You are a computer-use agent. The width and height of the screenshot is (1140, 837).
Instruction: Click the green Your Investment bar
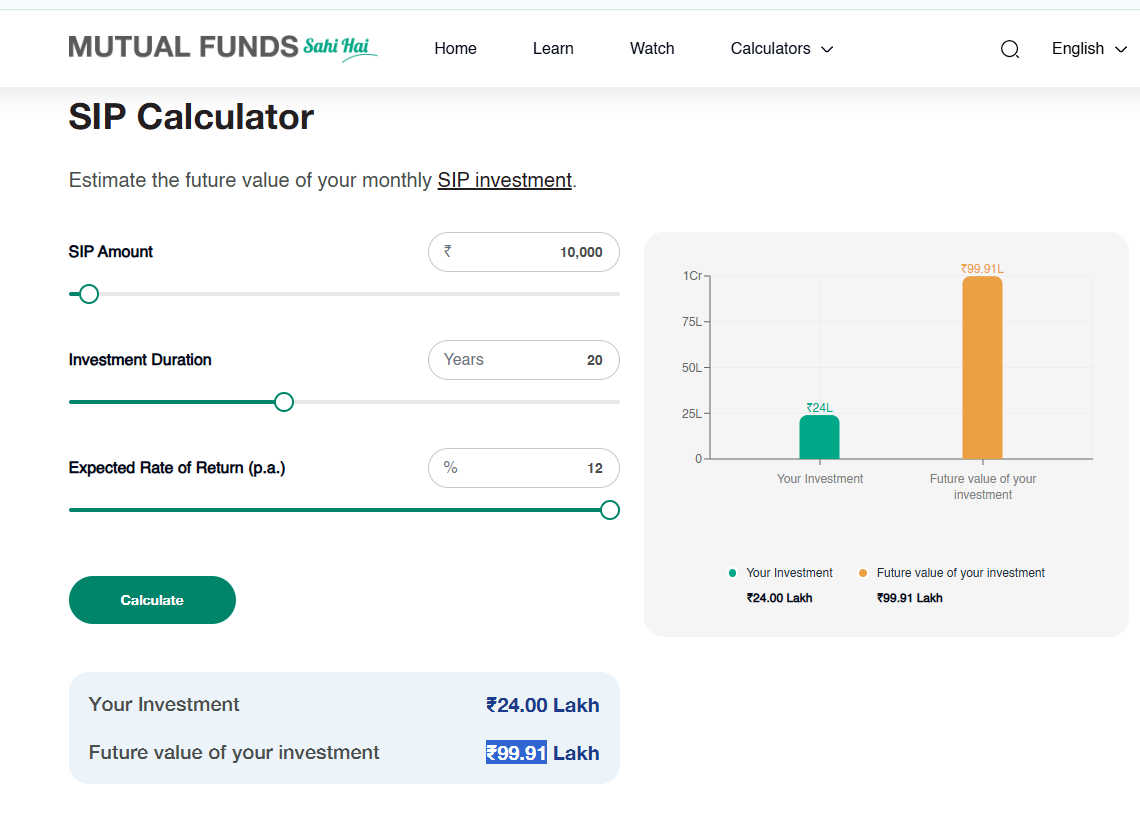(819, 438)
